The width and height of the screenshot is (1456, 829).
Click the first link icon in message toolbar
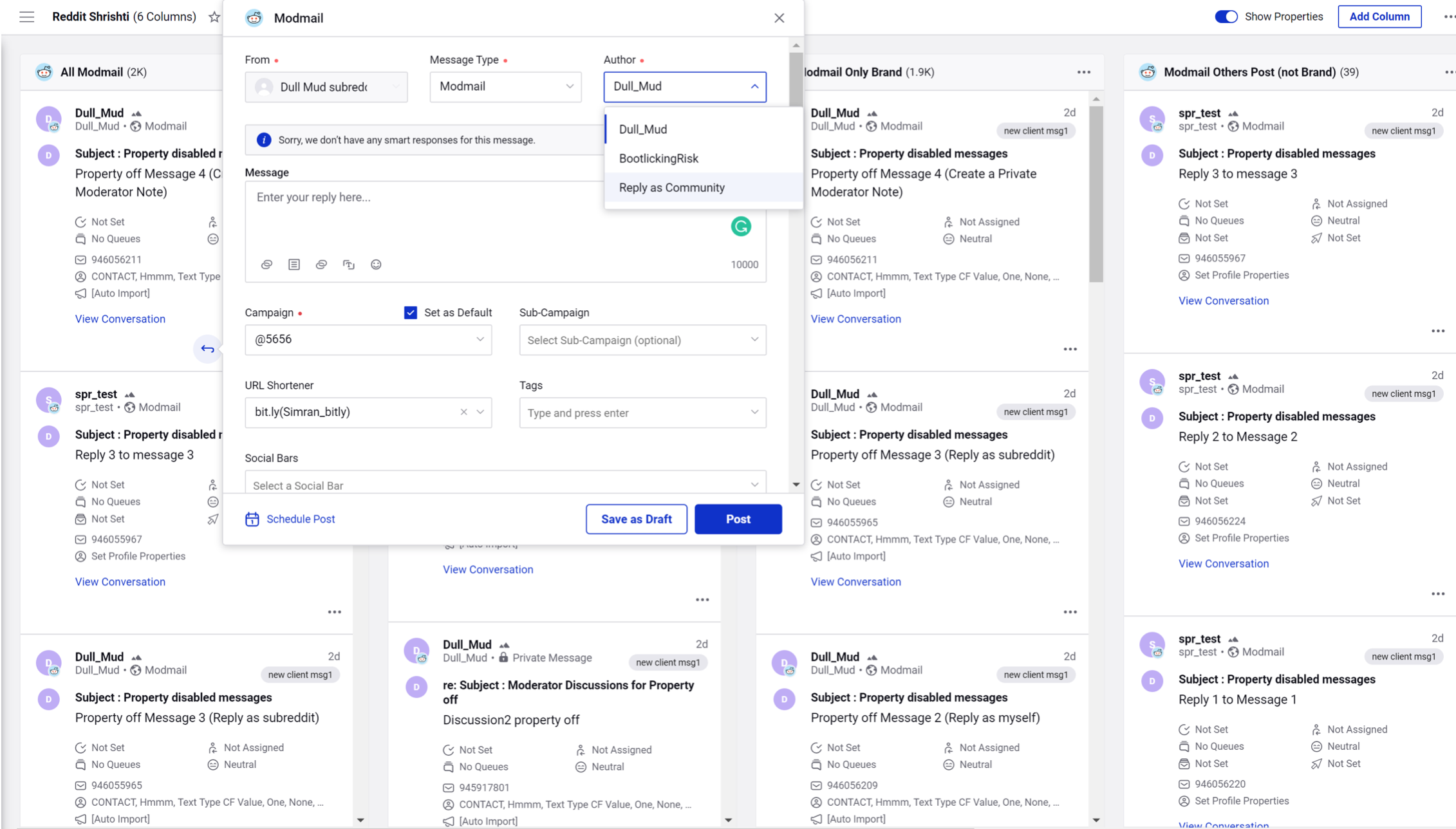(x=266, y=265)
